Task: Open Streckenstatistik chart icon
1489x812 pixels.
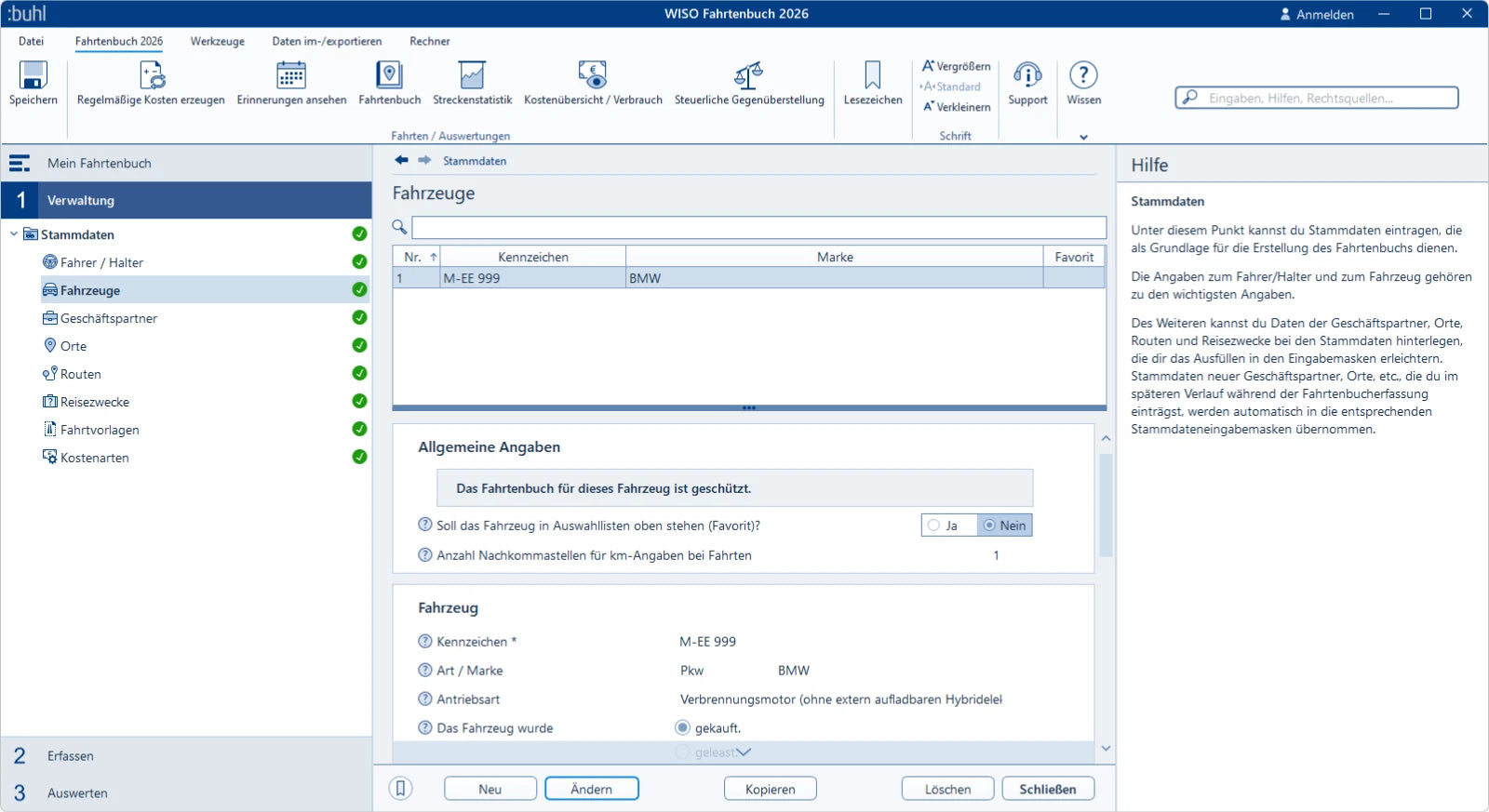Action: [472, 75]
